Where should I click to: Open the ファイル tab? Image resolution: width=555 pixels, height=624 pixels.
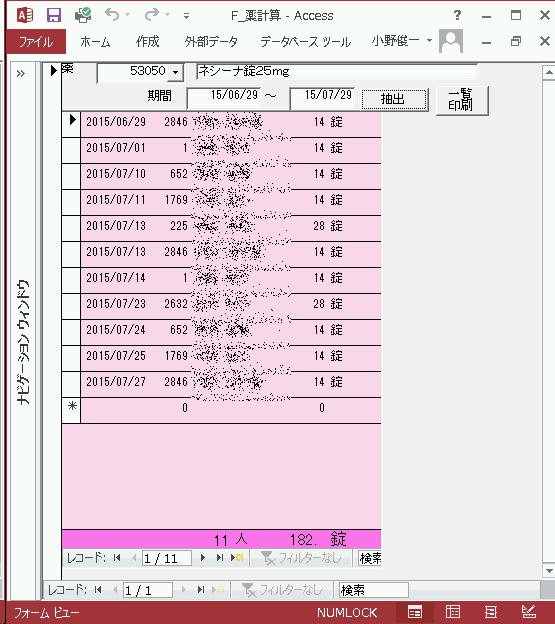(x=36, y=41)
